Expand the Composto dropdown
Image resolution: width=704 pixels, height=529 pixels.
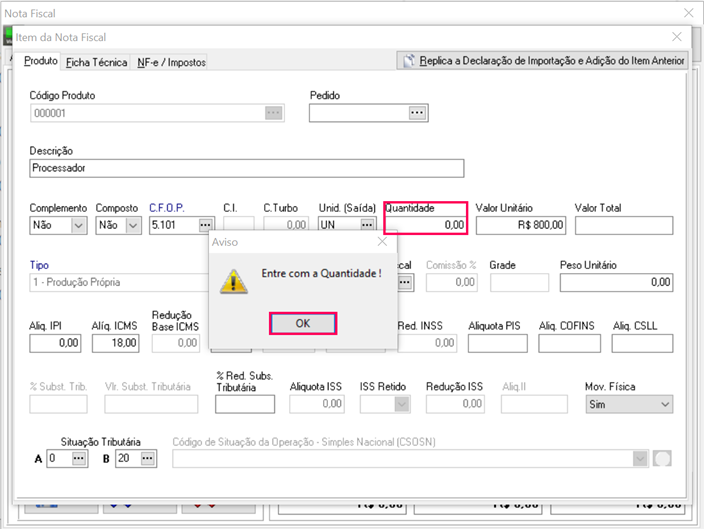pyautogui.click(x=133, y=225)
